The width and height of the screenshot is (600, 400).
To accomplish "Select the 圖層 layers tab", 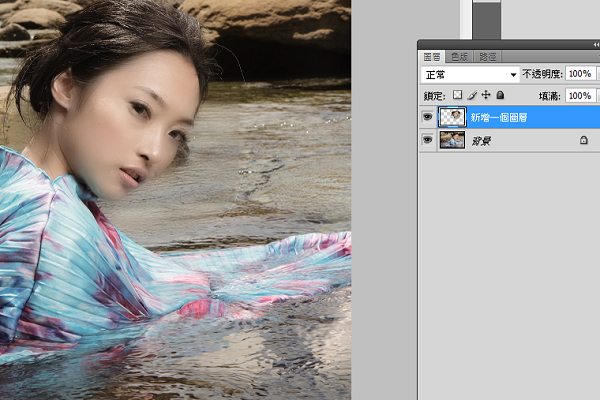I will (x=432, y=57).
